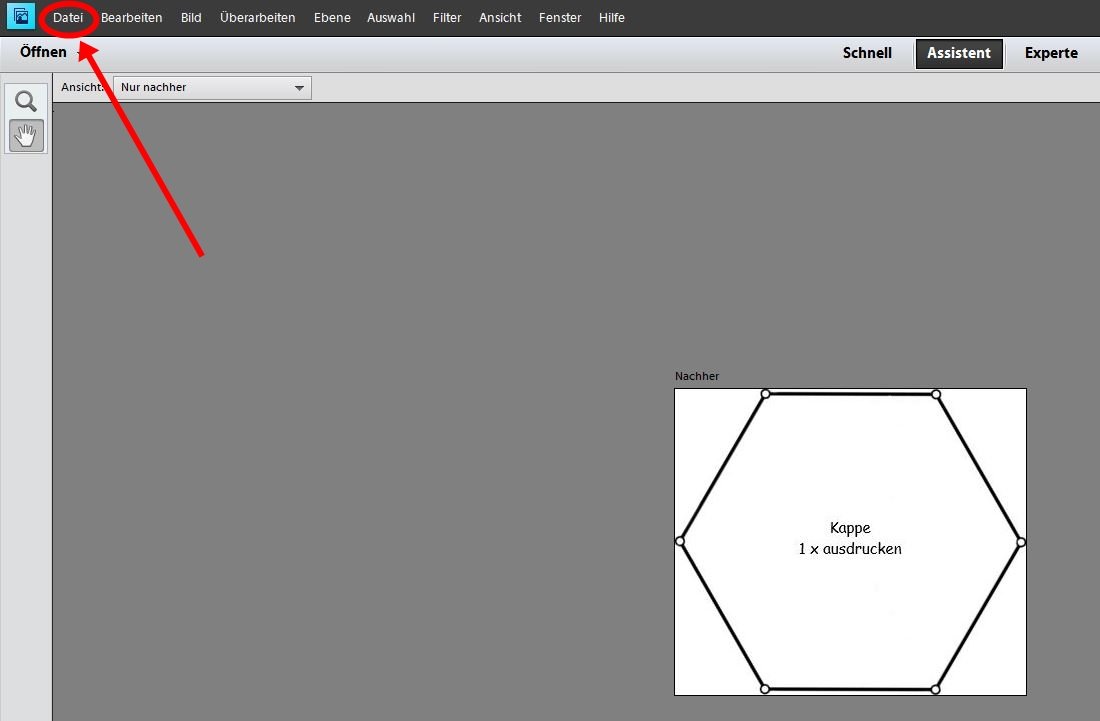Click the leftmost corner point of the hexagon

pyautogui.click(x=680, y=541)
